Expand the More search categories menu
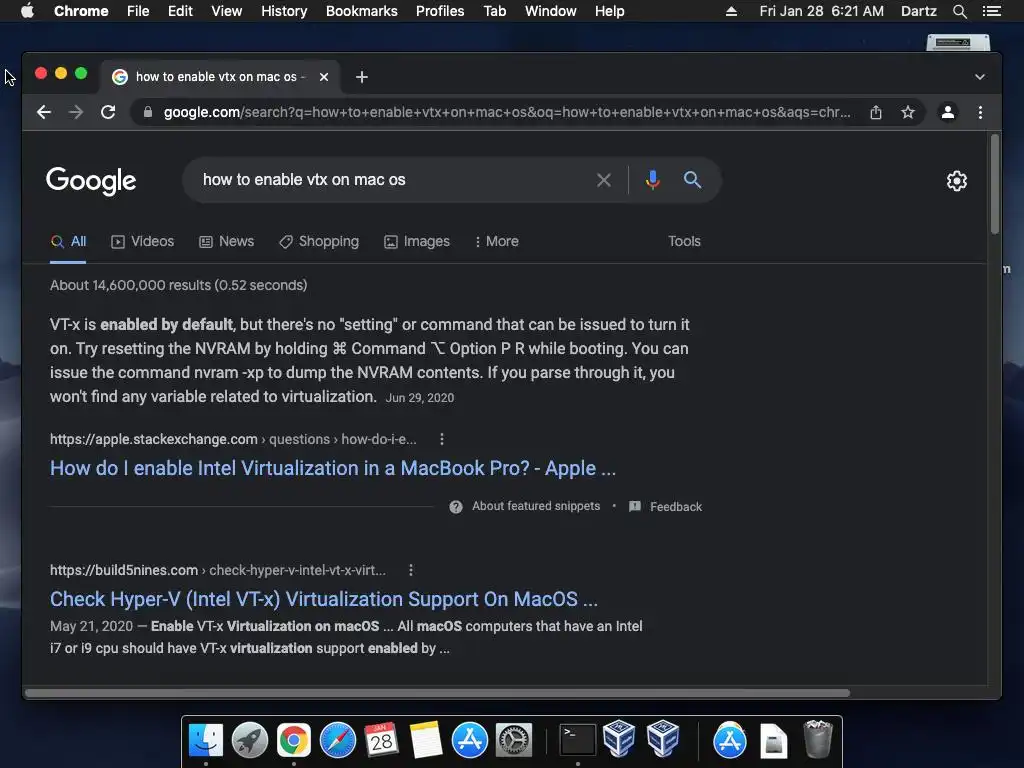This screenshot has height=768, width=1024. 496,242
